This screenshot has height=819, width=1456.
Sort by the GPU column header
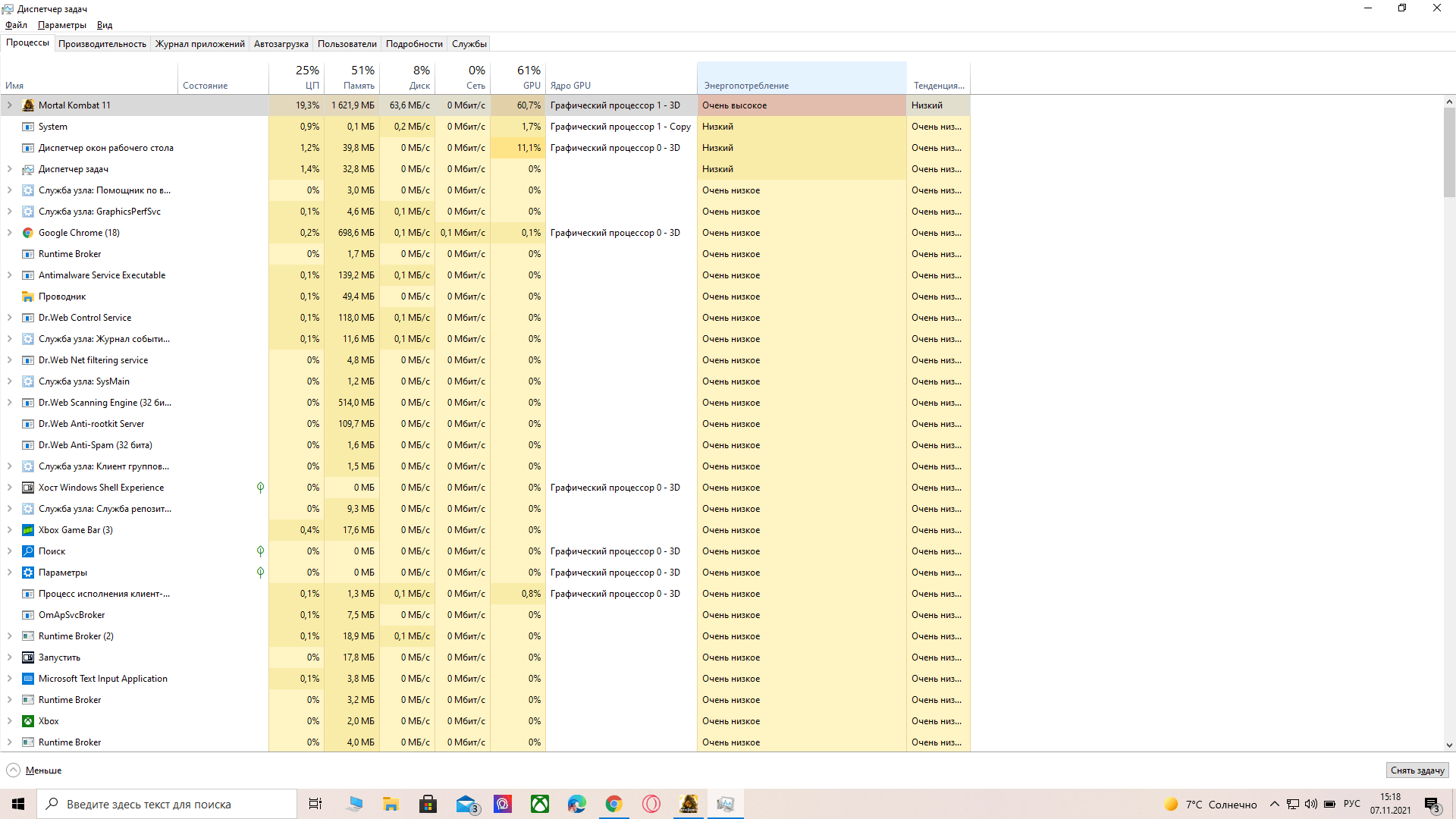[x=518, y=77]
